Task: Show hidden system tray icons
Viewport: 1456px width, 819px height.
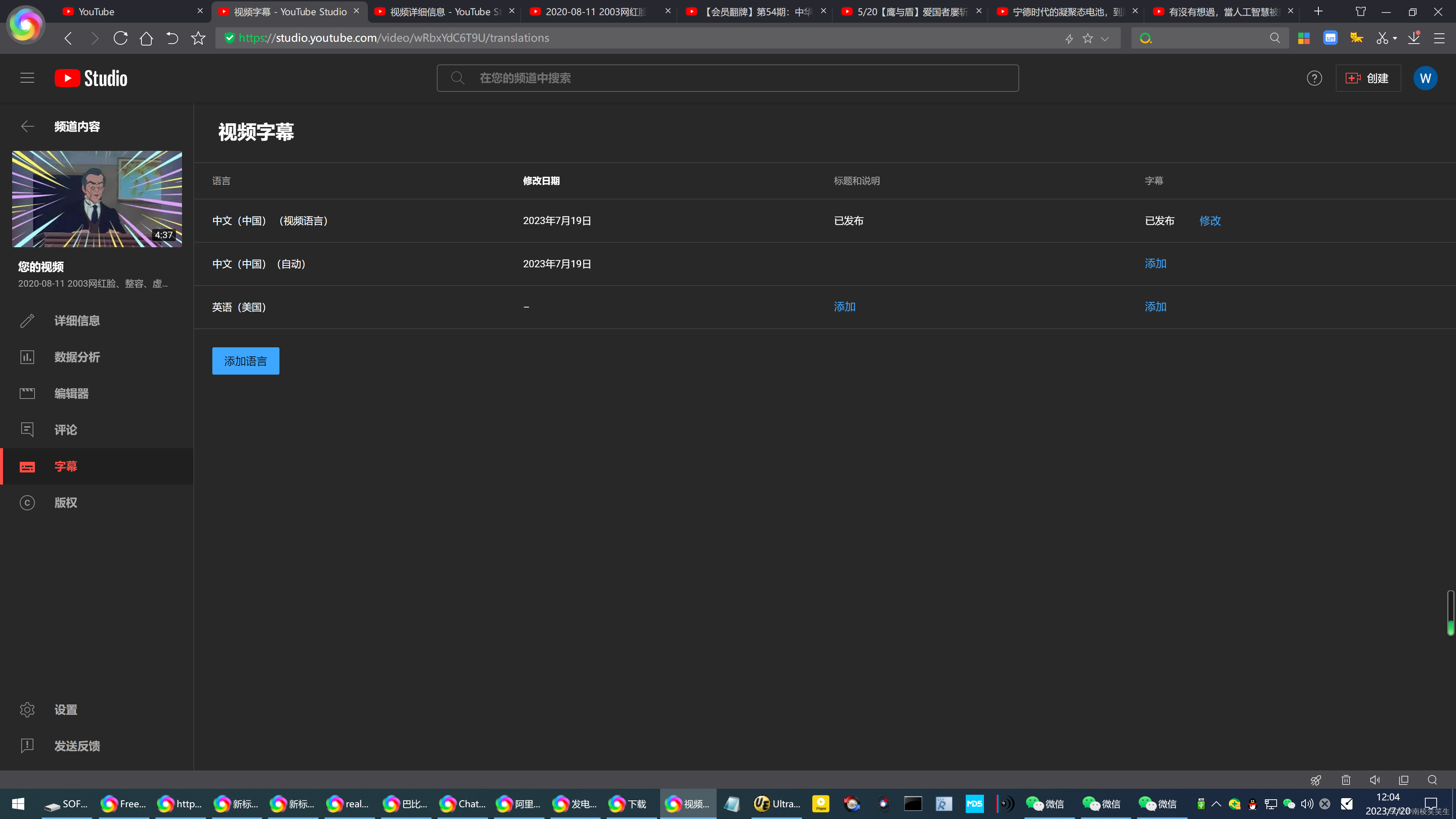Action: [1216, 804]
